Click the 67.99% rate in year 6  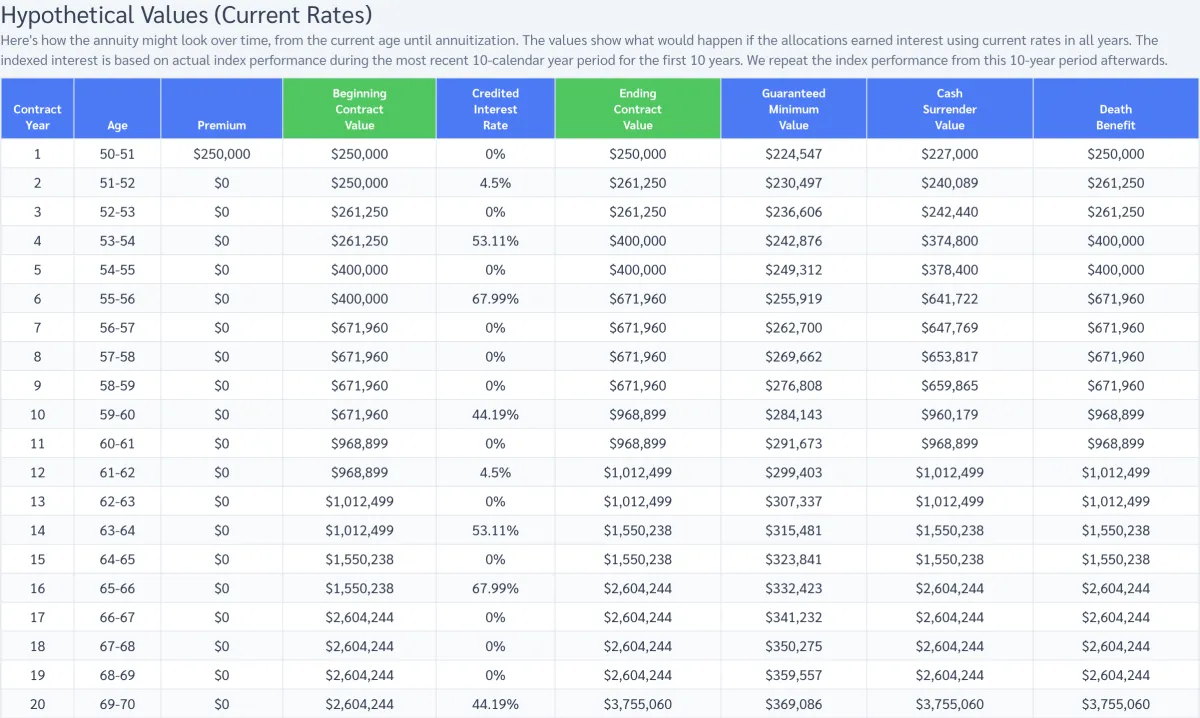(x=495, y=299)
